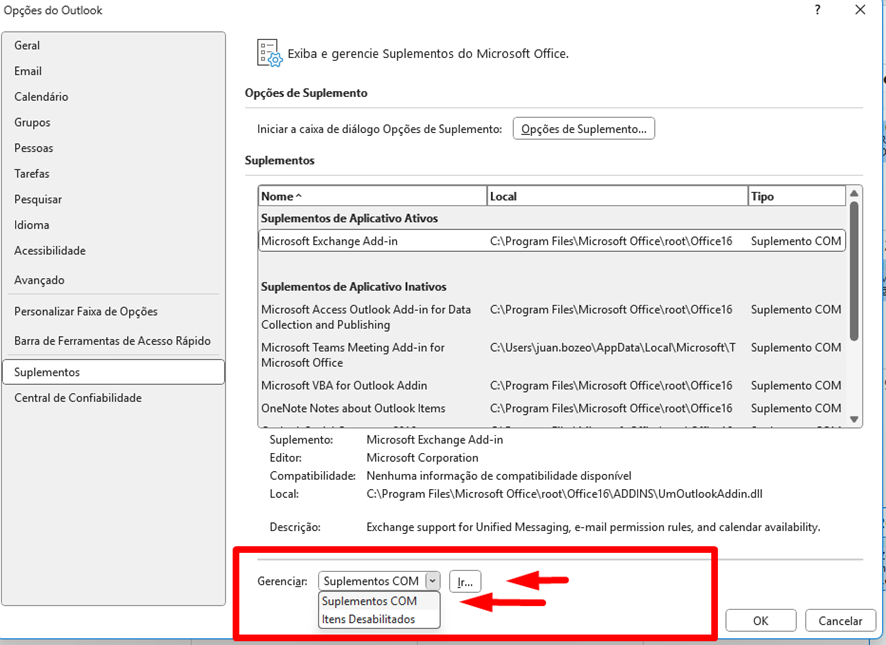Select Central de Confiabilidade category
Image resolution: width=886 pixels, height=645 pixels.
78,398
